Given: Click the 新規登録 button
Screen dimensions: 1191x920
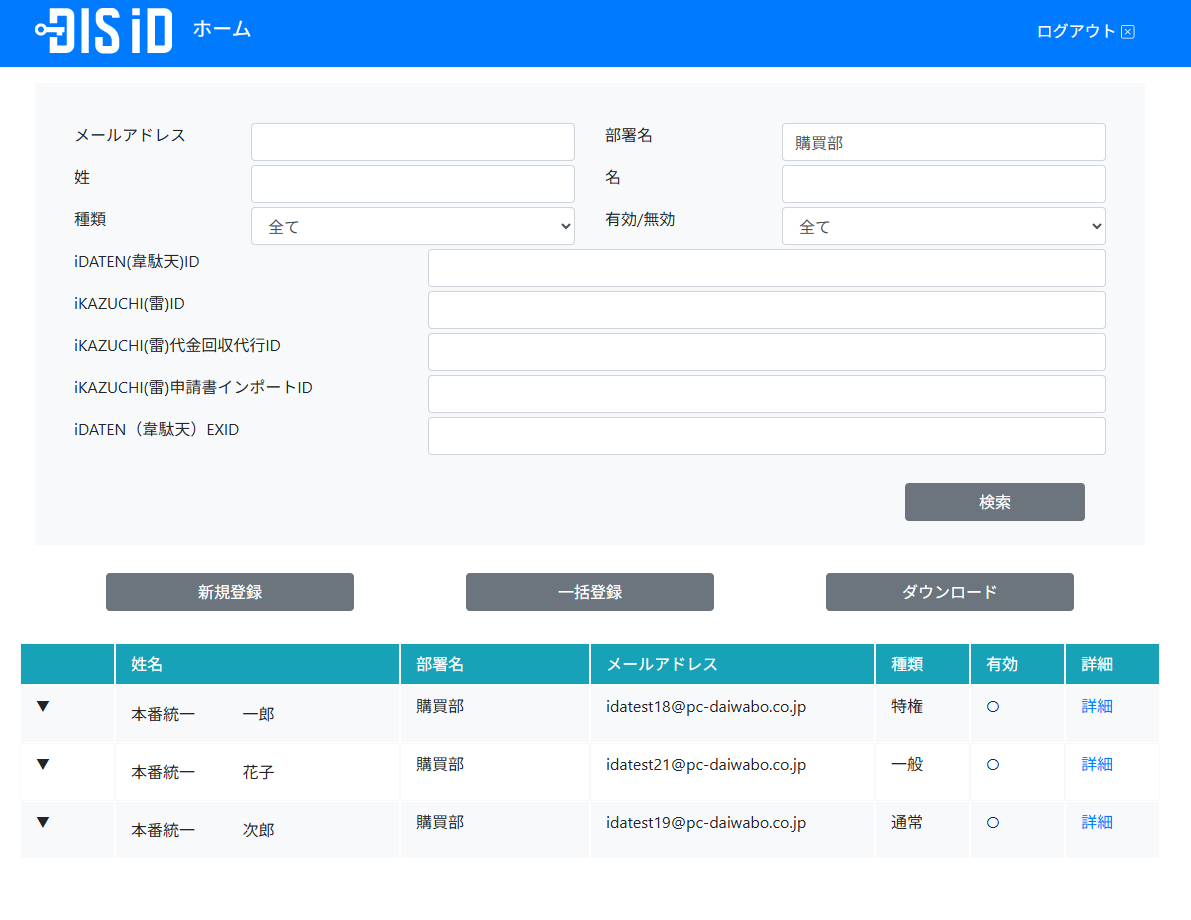Looking at the screenshot, I should point(230,592).
